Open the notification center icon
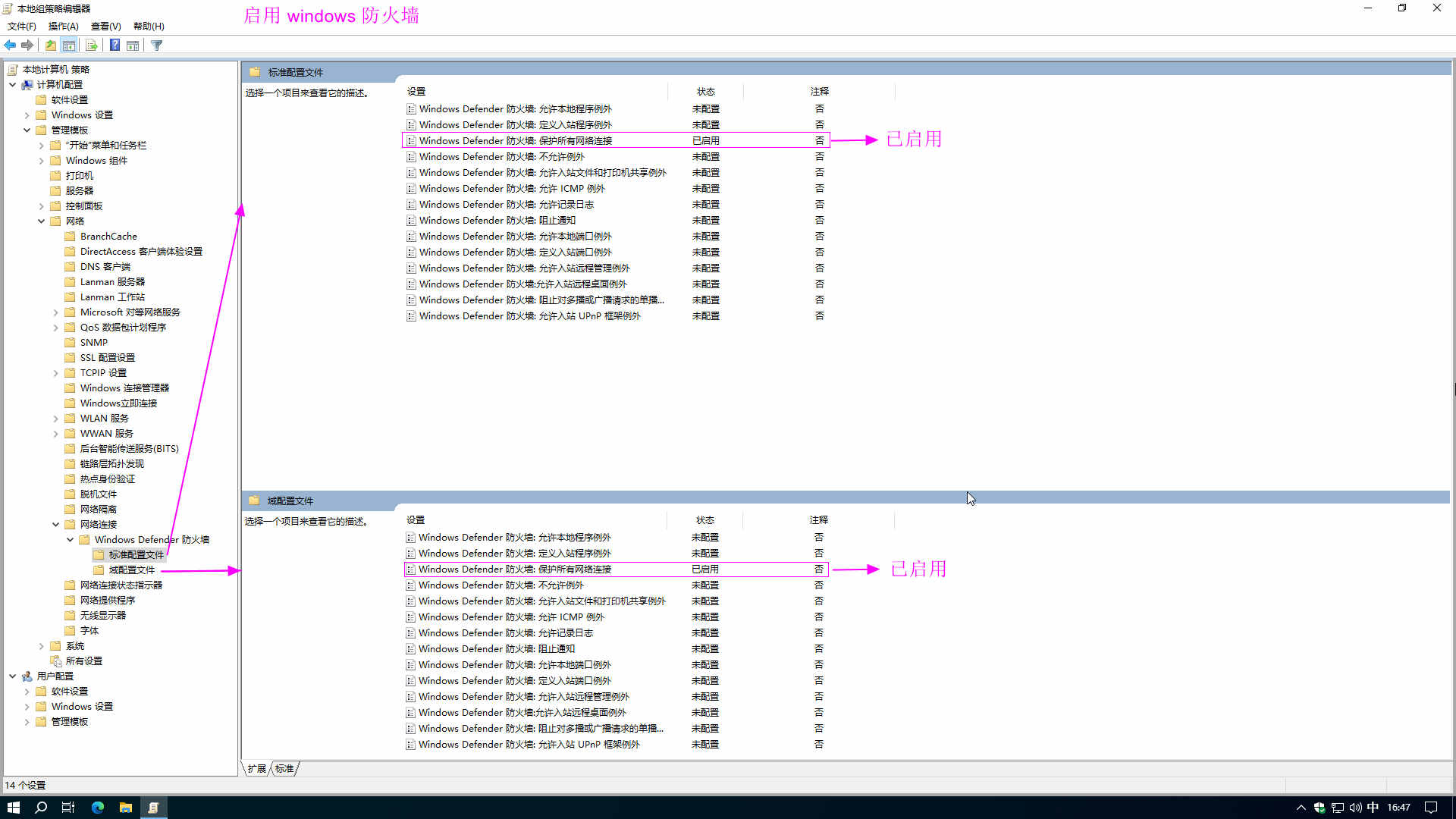Viewport: 1456px width, 819px height. (x=1431, y=808)
